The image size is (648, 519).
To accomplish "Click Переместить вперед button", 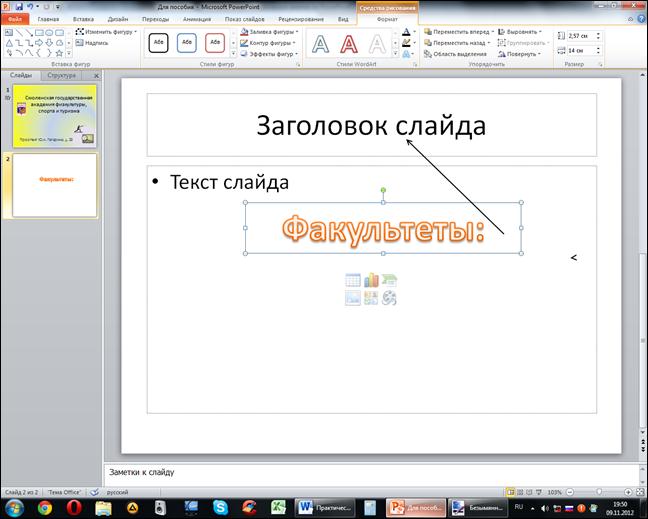I will (x=460, y=32).
